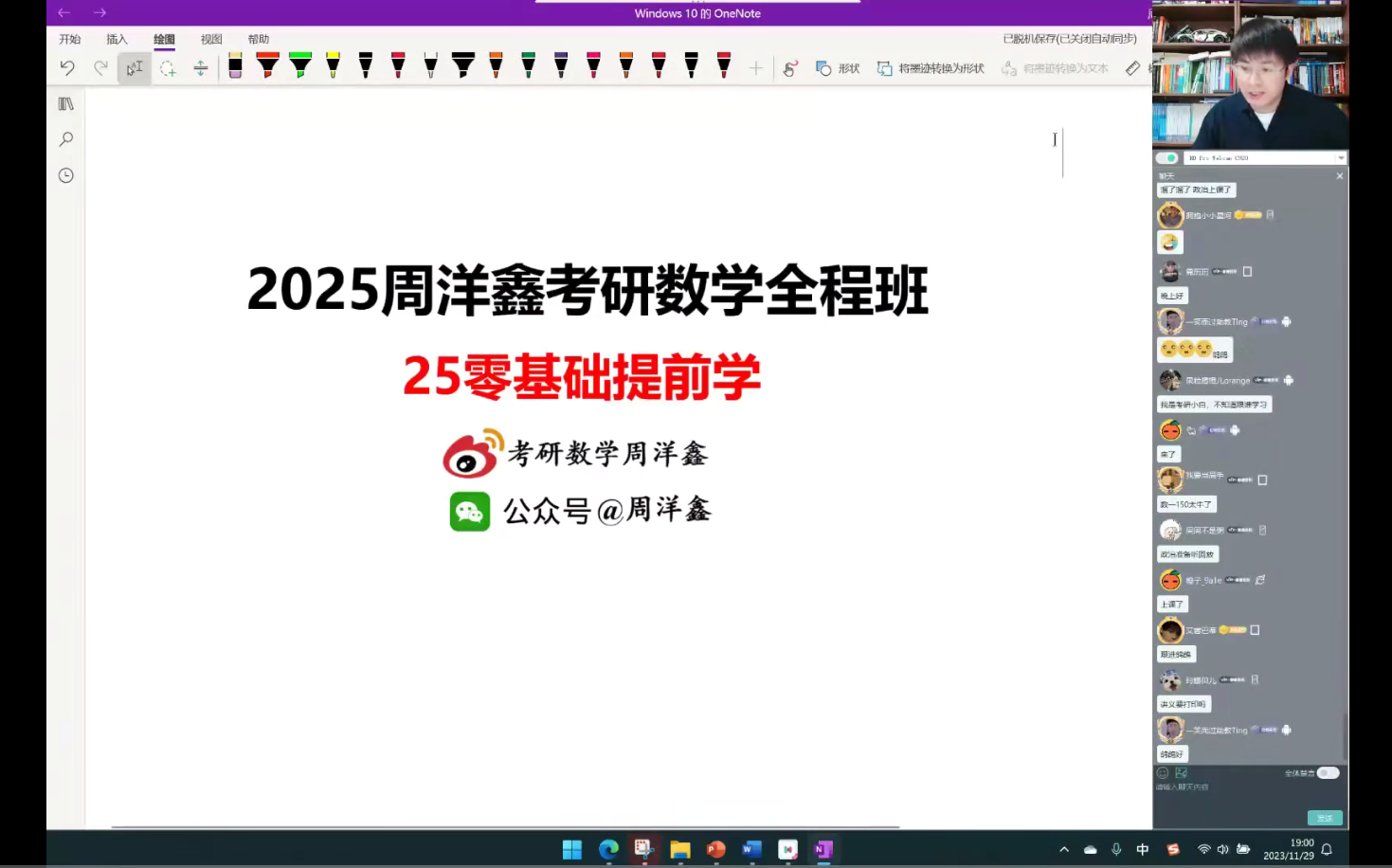
Task: Click the send image icon in chat
Action: click(1181, 772)
